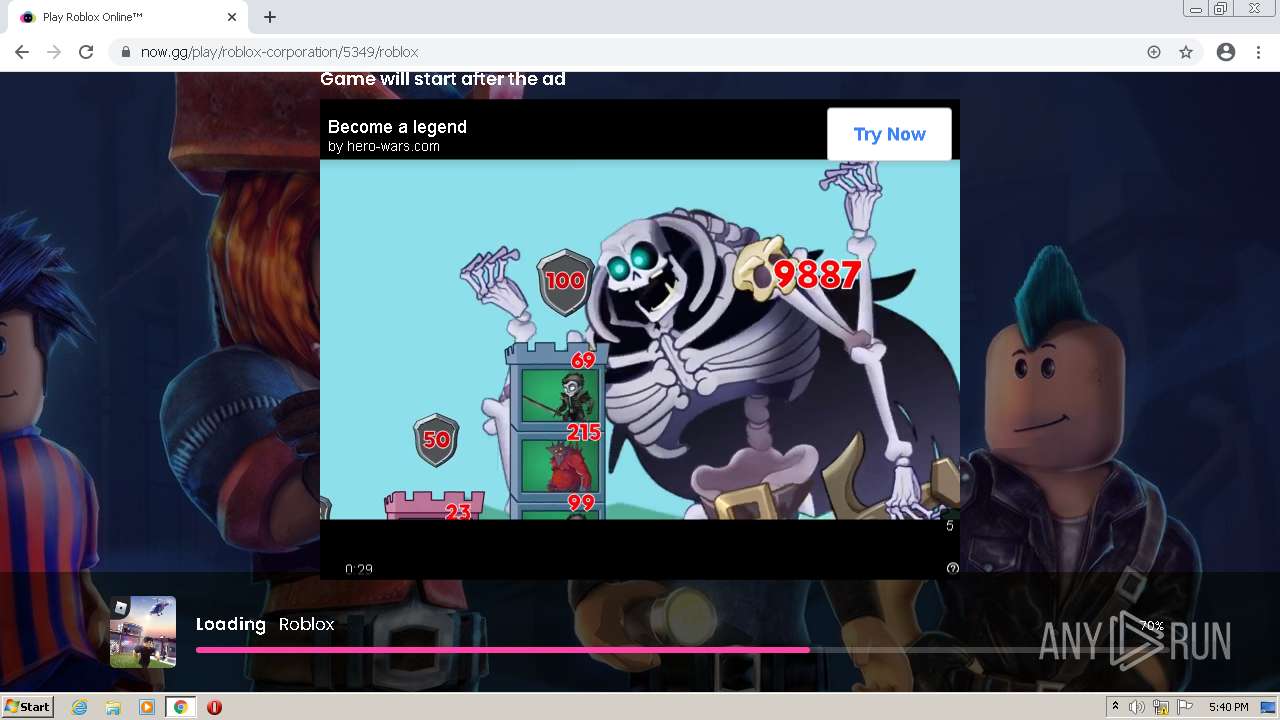Go back to the previous page

22,52
